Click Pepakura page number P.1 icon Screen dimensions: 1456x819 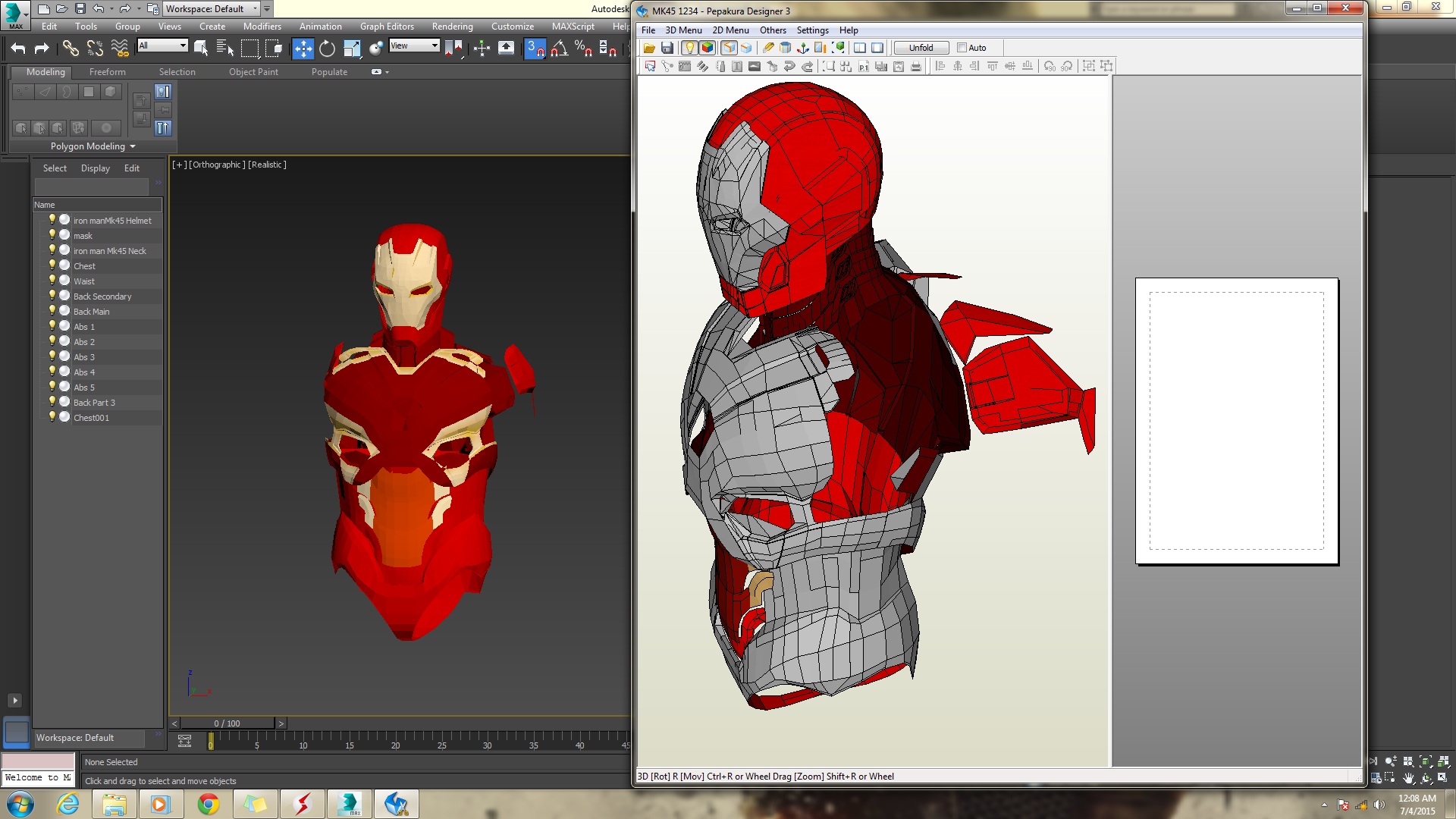[x=864, y=67]
